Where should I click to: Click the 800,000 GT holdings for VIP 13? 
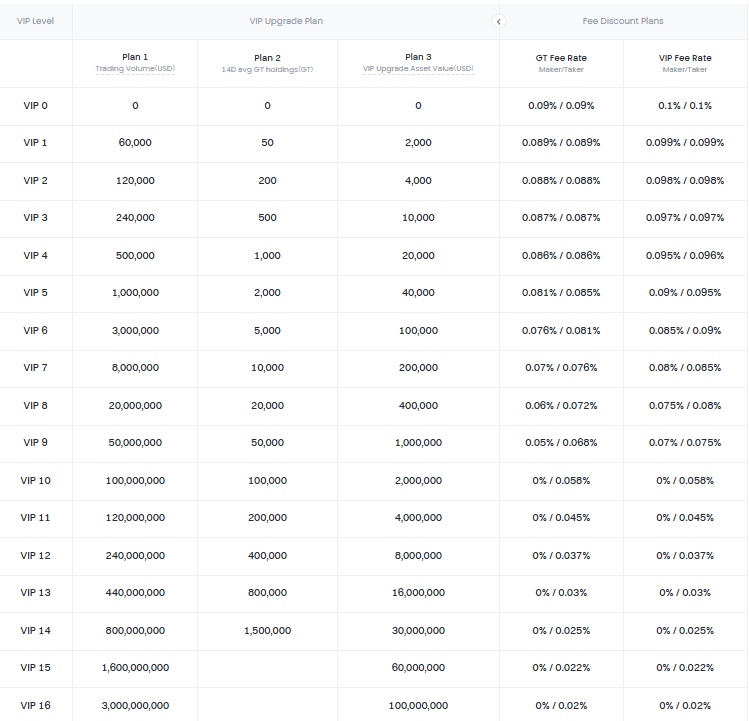(x=268, y=592)
